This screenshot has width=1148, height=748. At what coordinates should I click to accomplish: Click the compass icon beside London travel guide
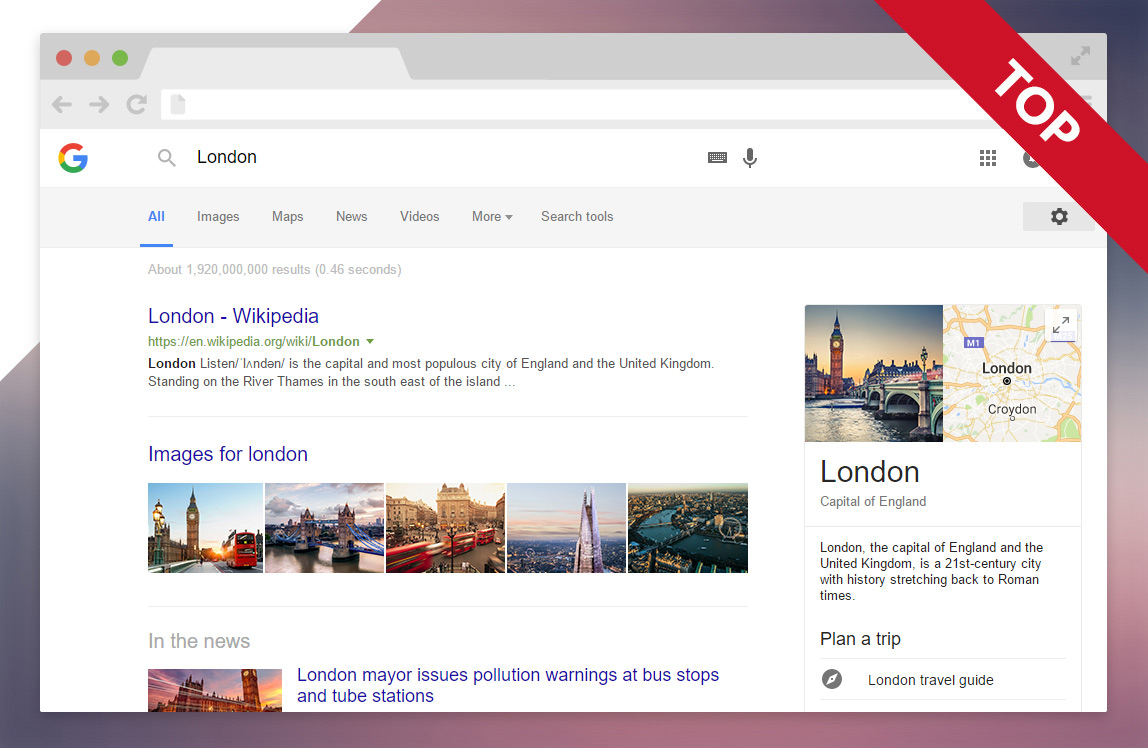point(832,679)
